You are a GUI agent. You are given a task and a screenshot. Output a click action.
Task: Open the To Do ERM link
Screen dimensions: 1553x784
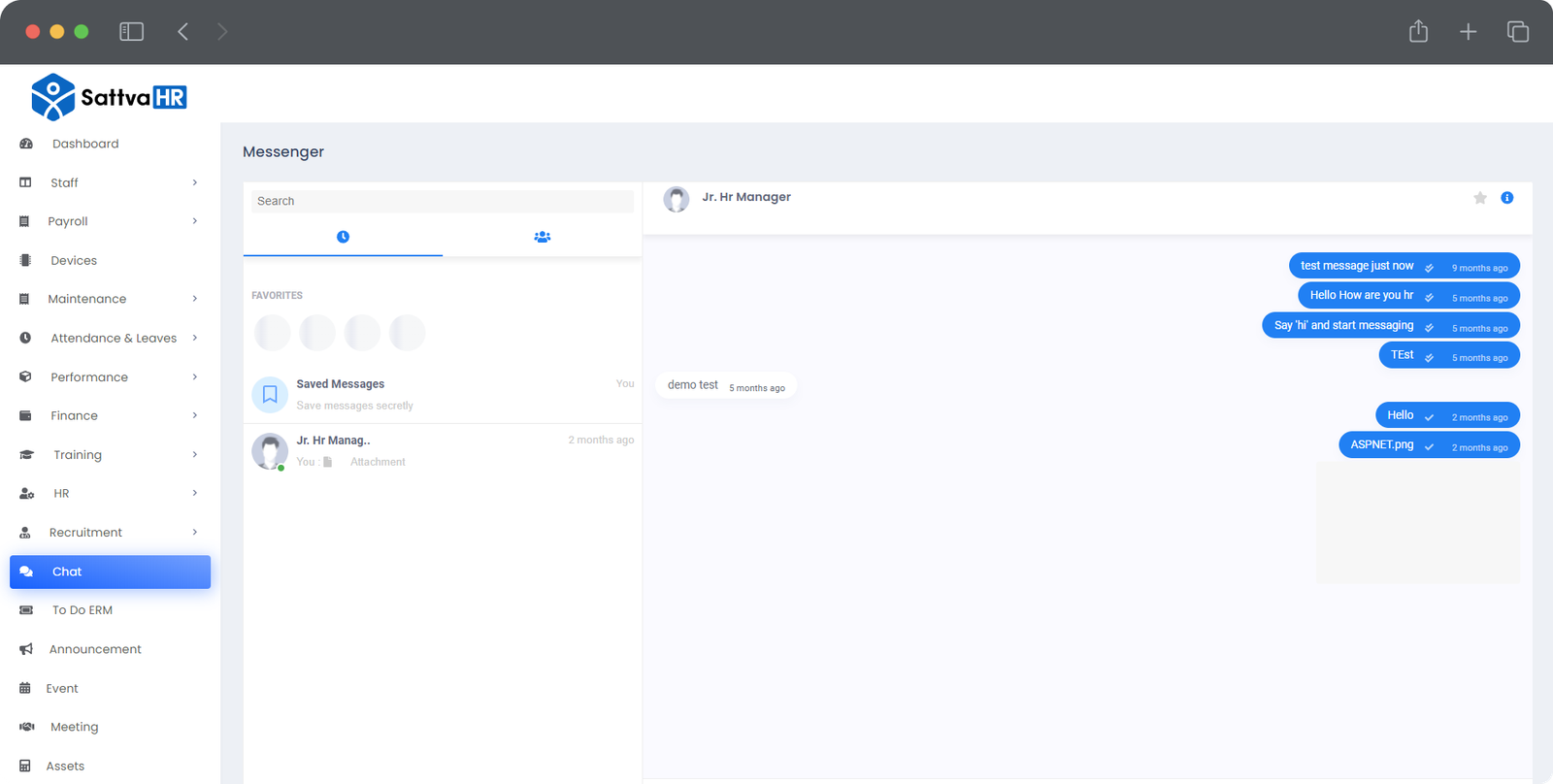point(83,610)
